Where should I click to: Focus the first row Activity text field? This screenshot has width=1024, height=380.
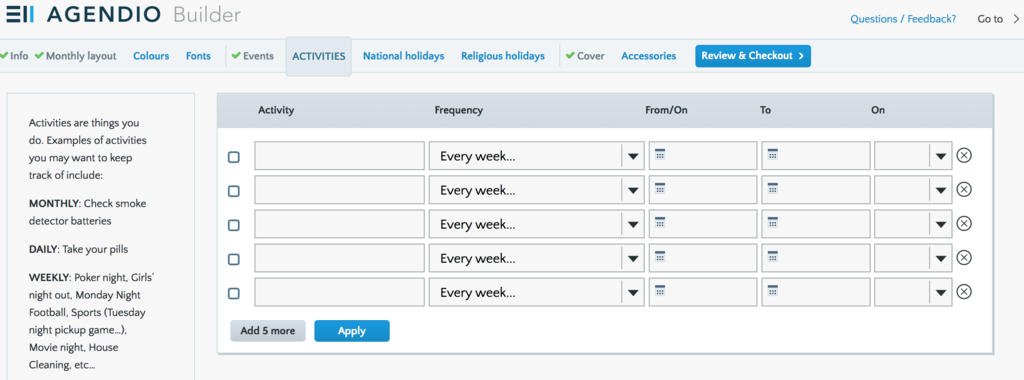(x=340, y=155)
